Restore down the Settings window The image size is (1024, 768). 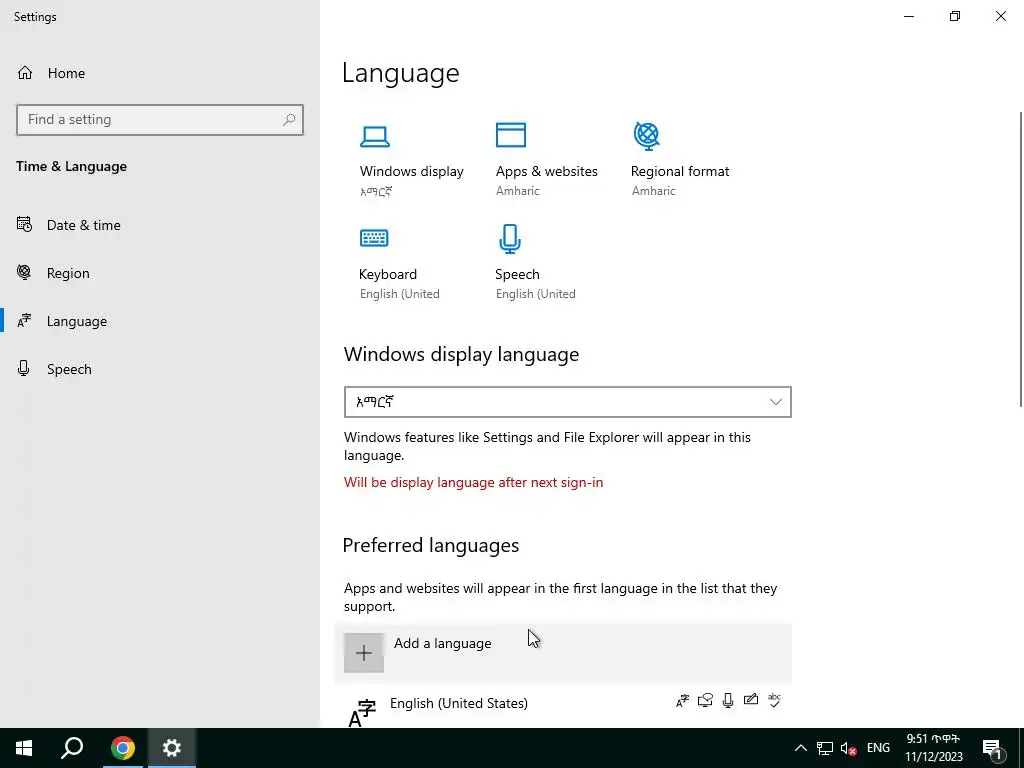(x=955, y=16)
